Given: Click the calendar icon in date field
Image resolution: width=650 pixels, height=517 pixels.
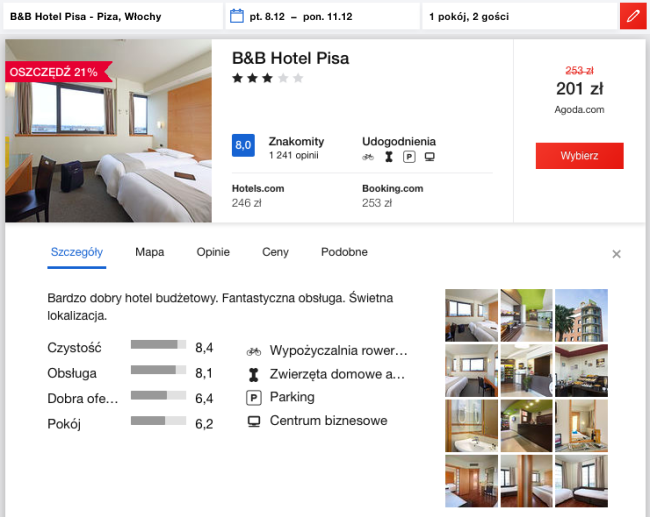Looking at the screenshot, I should (237, 16).
